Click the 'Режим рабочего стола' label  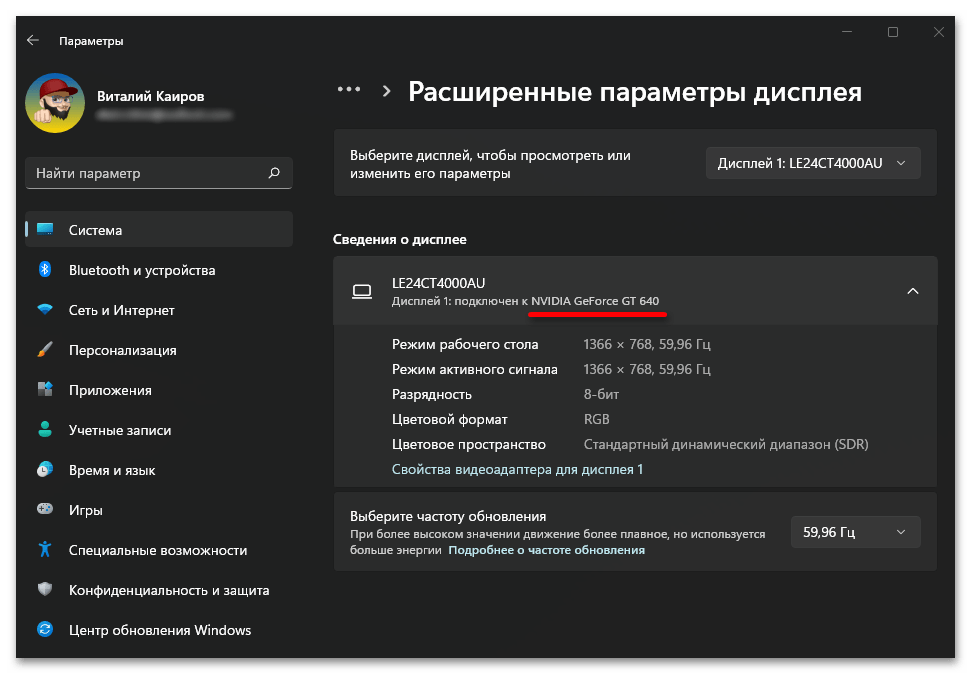(465, 344)
